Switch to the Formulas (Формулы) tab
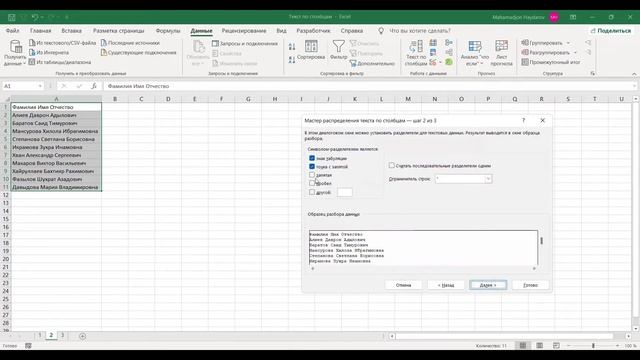 pyautogui.click(x=168, y=31)
